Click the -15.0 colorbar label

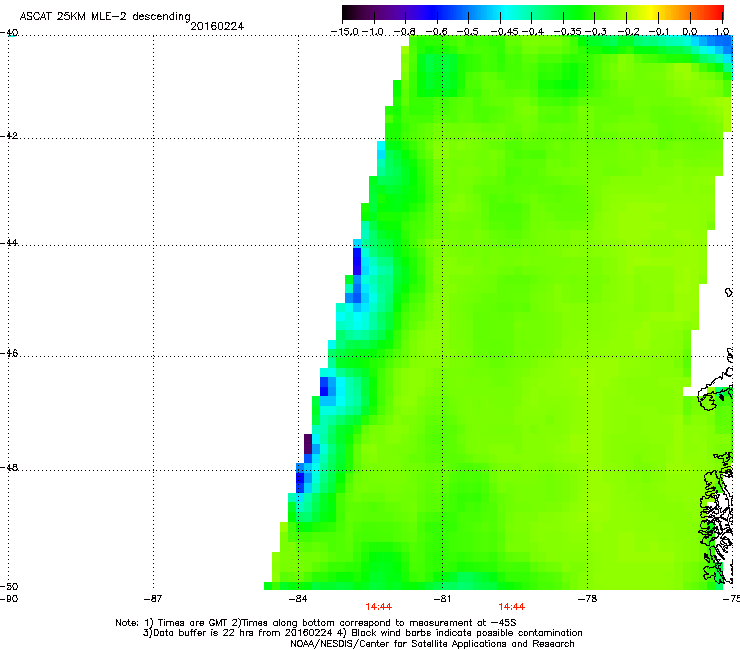tap(345, 32)
